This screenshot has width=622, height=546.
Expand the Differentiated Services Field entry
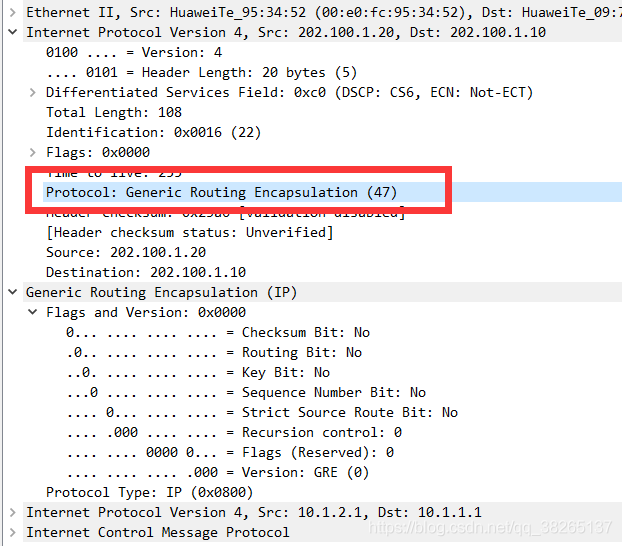tap(33, 92)
